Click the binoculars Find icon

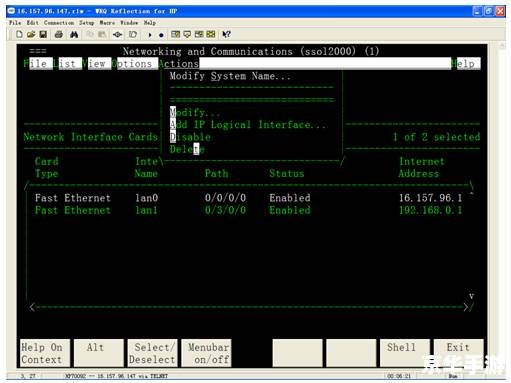[x=74, y=34]
